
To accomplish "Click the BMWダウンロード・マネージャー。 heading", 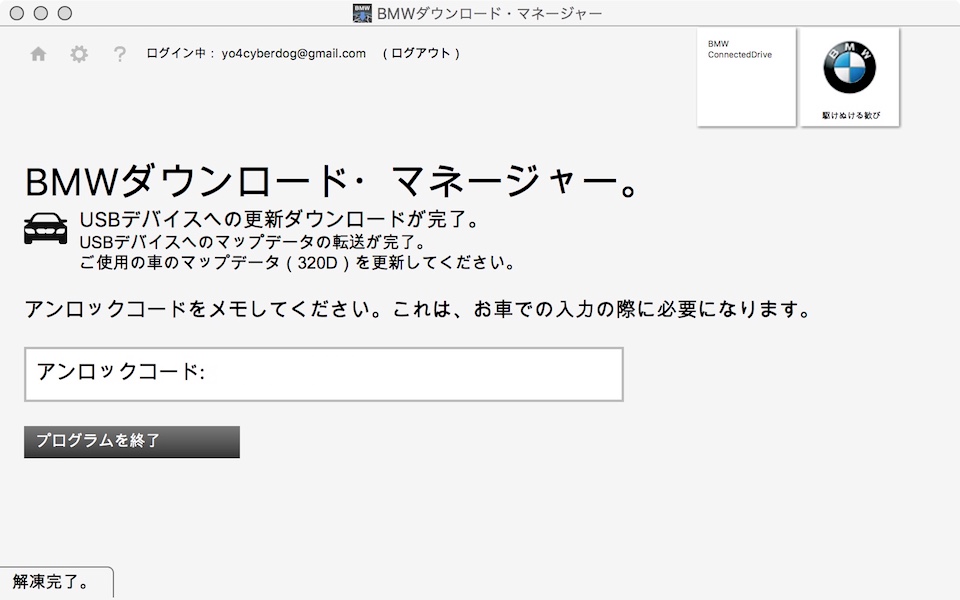I will tap(332, 182).
